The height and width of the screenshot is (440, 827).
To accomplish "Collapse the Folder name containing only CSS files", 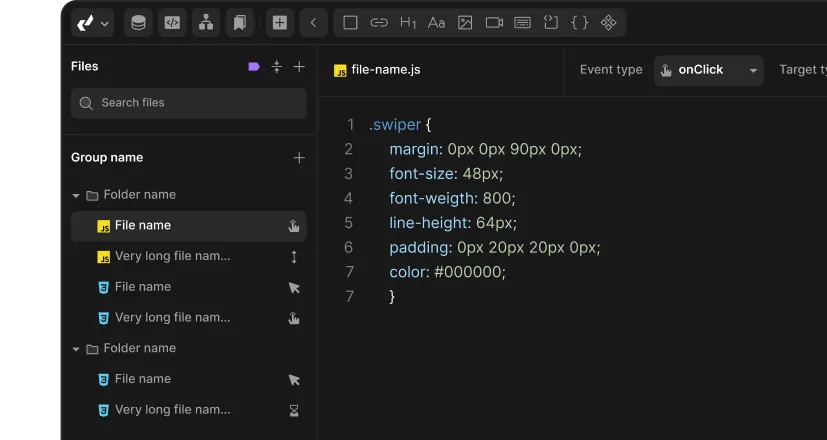I will pyautogui.click(x=75, y=349).
